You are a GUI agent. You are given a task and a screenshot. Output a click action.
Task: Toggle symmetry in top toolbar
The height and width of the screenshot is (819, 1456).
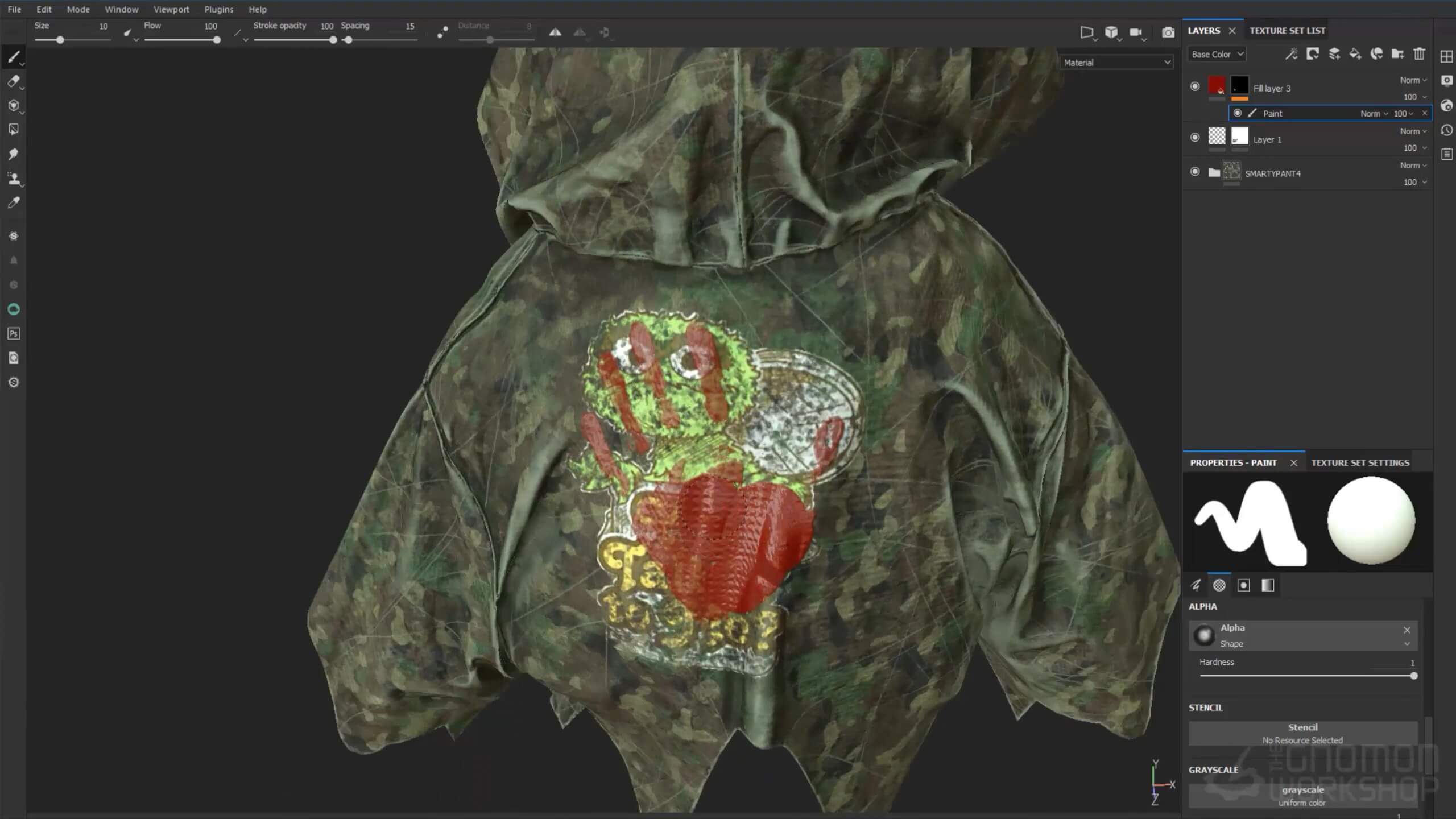555,32
